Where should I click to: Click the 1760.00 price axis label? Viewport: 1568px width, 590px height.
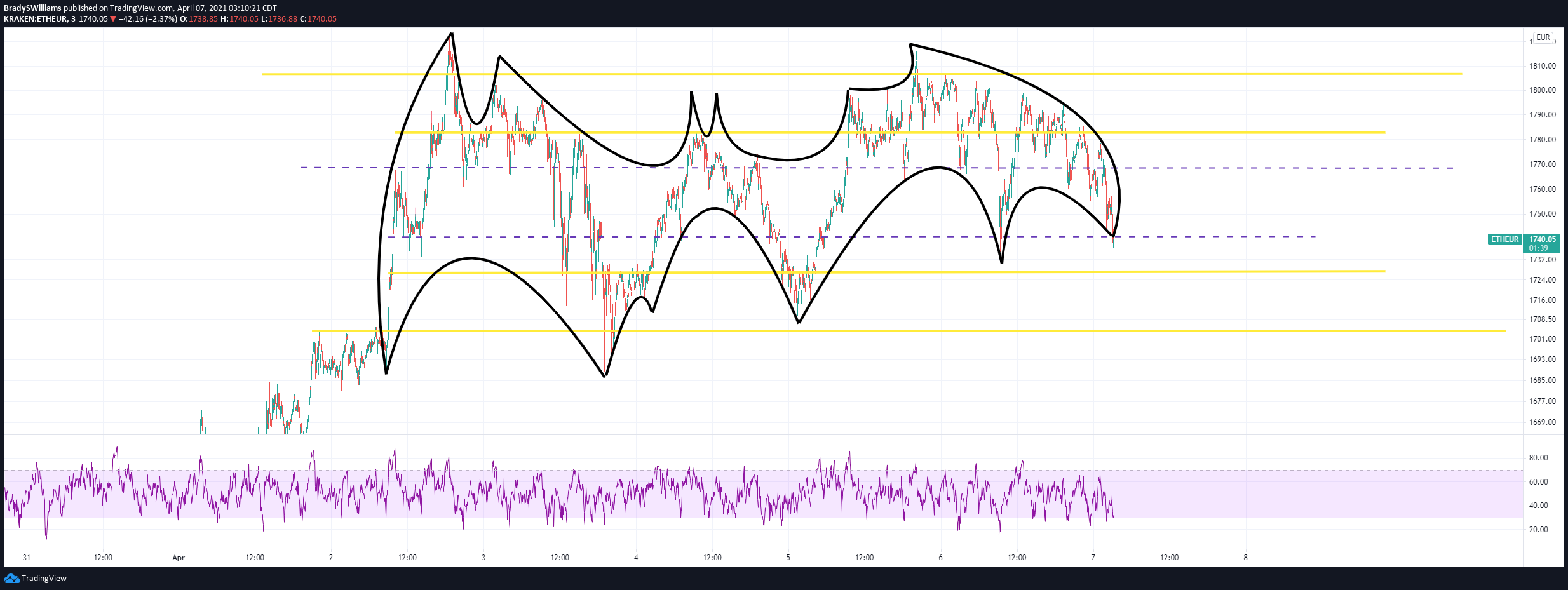pyautogui.click(x=1543, y=189)
